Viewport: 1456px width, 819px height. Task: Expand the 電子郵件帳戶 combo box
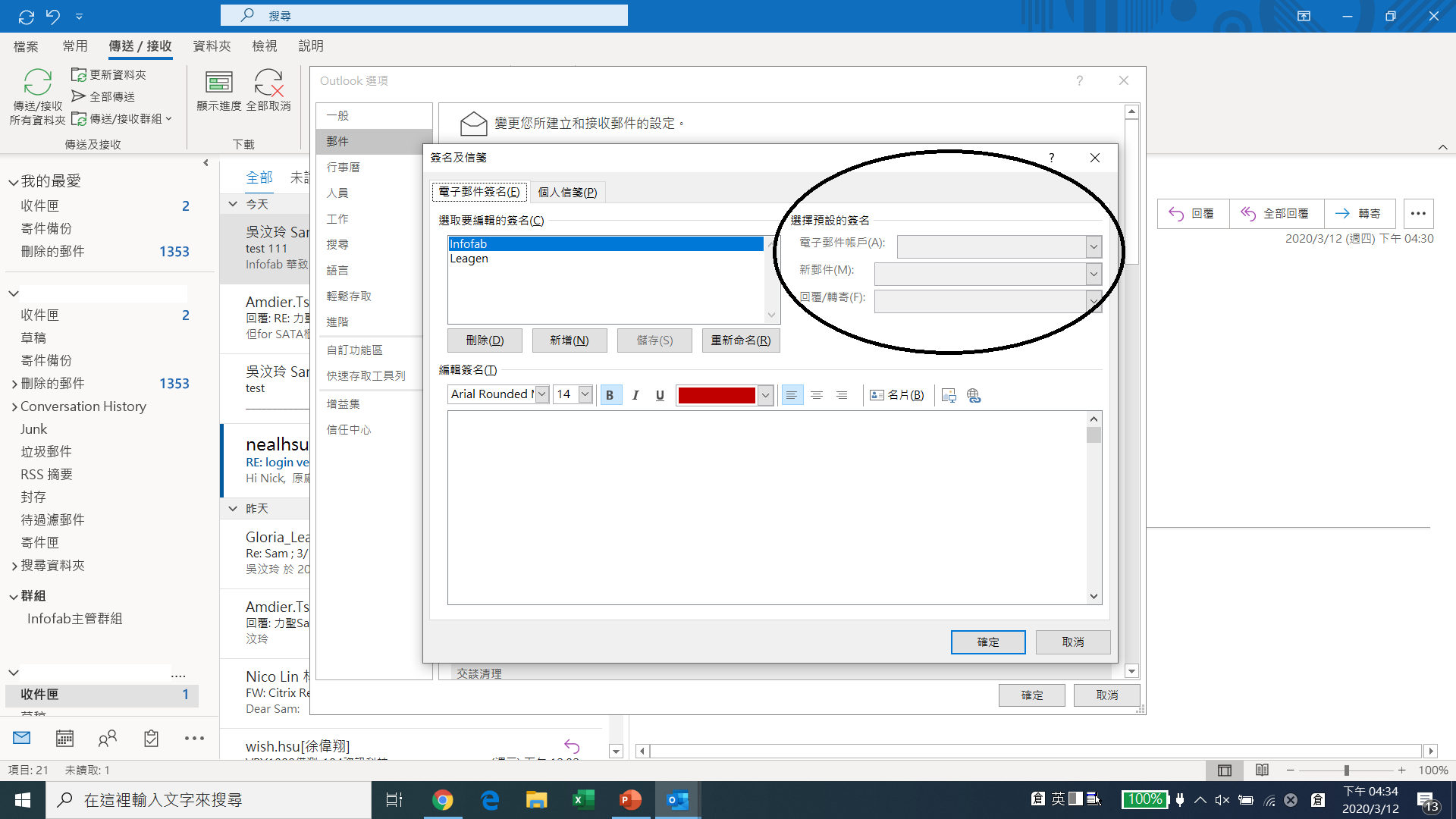click(1093, 246)
